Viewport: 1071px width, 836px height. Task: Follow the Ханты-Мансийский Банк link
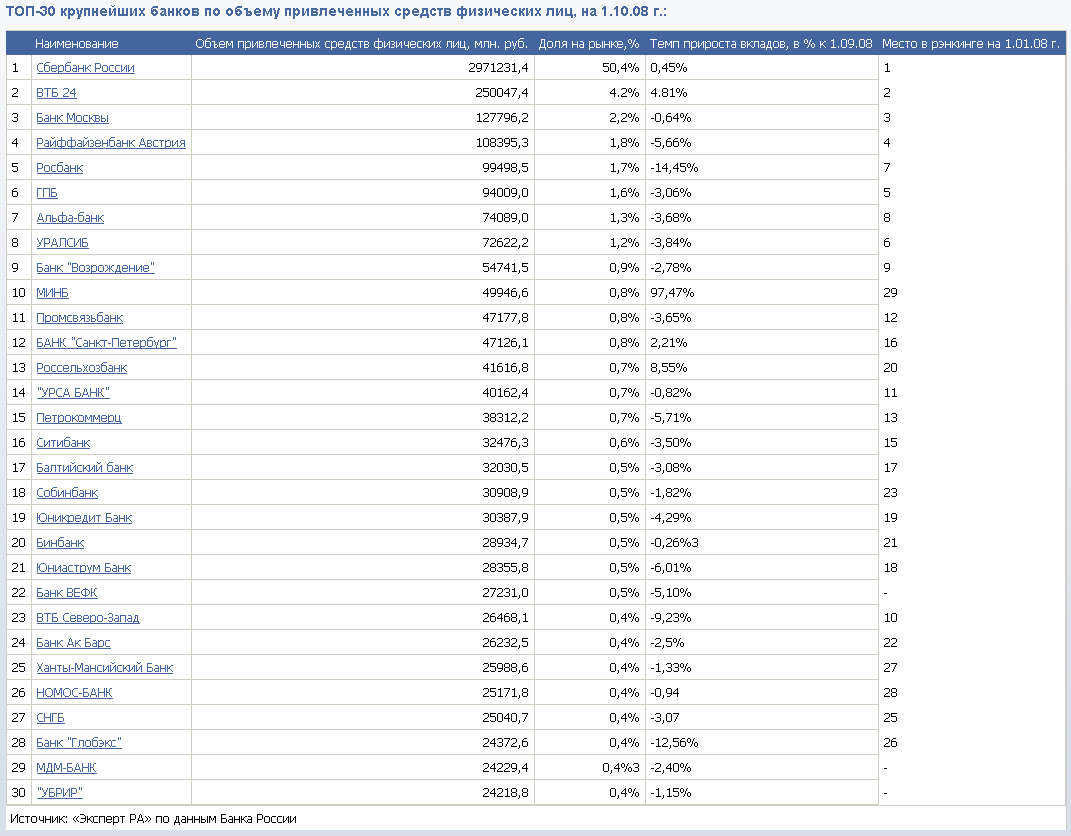point(105,668)
